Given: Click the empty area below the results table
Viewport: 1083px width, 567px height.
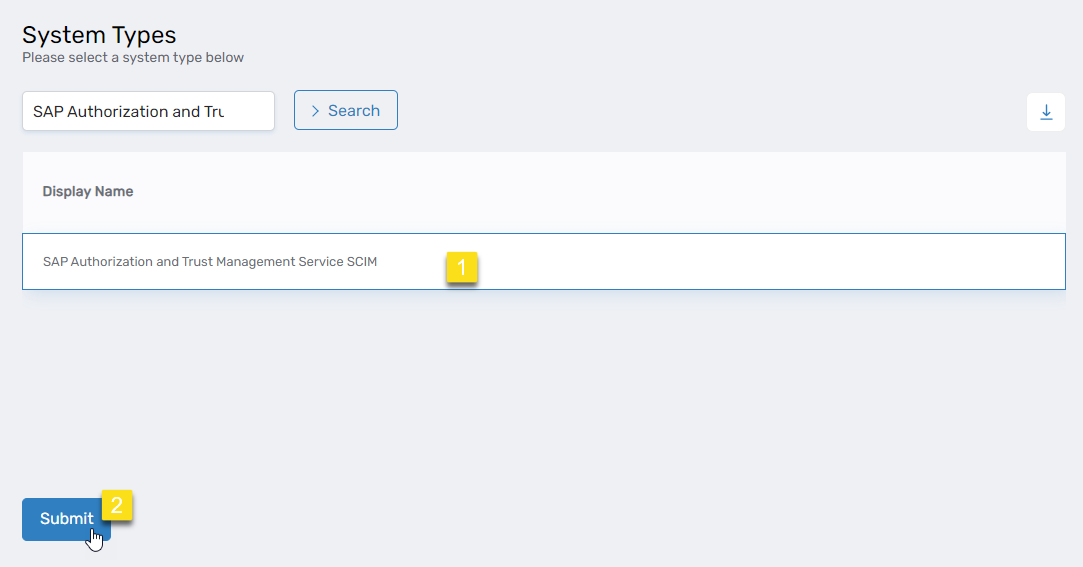Looking at the screenshot, I should (540, 390).
